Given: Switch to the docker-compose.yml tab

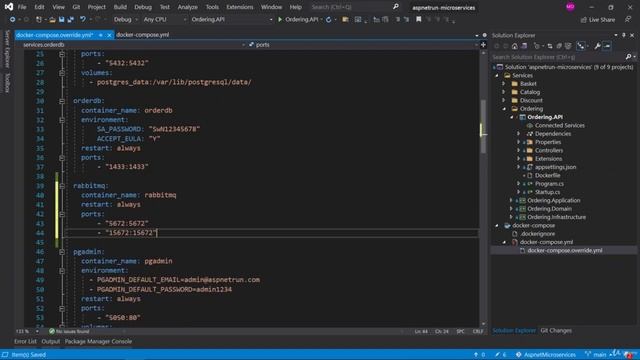Looking at the screenshot, I should (x=142, y=35).
